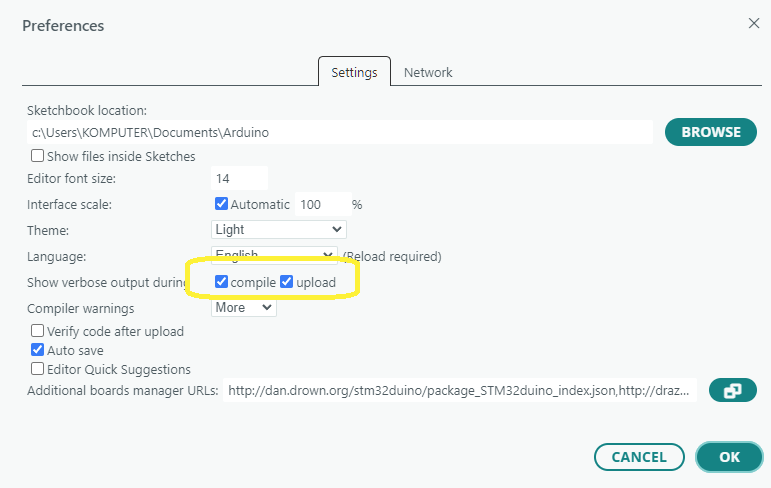Click the Additional boards manager URLs field

point(460,391)
